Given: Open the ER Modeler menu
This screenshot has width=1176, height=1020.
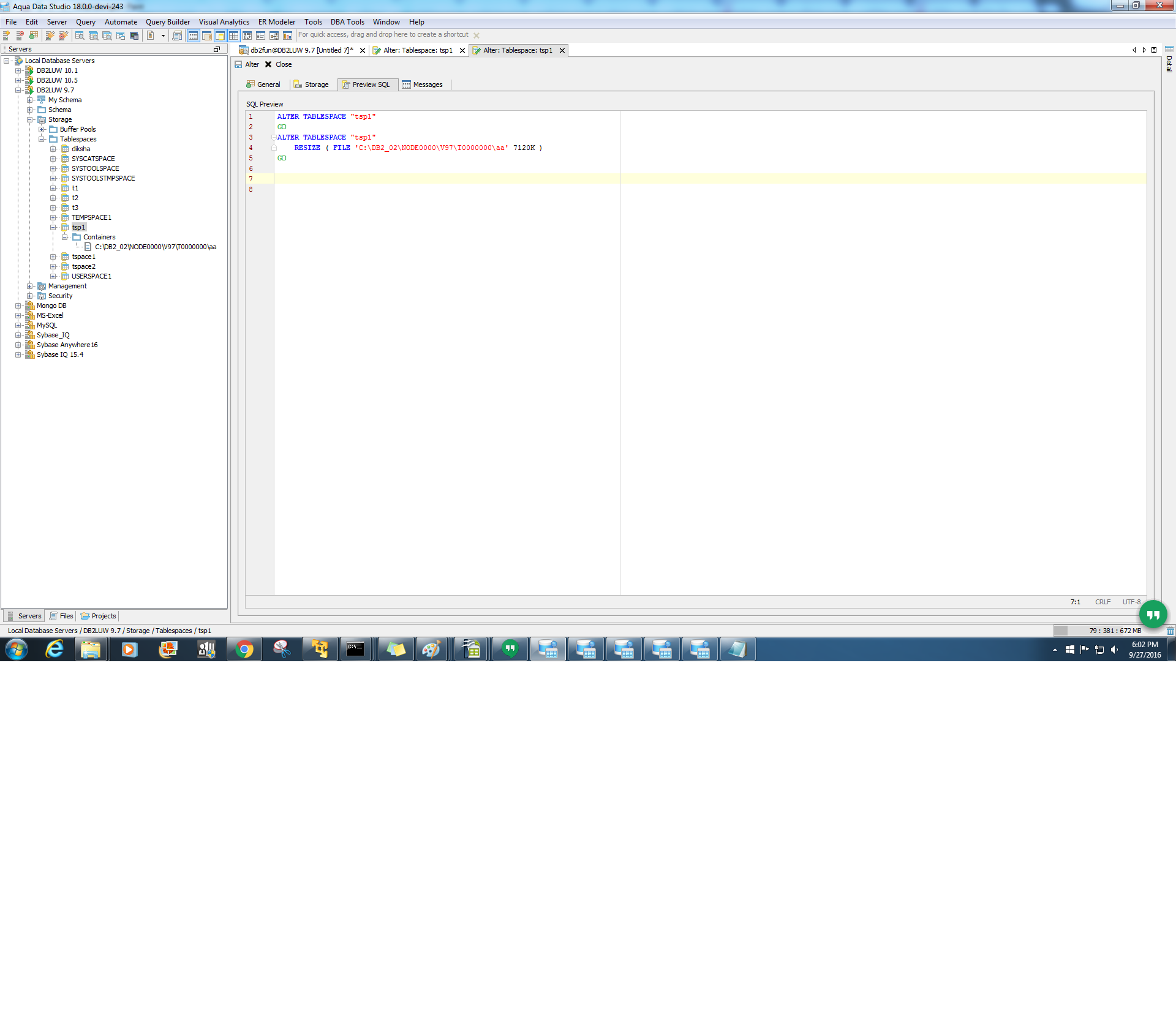Looking at the screenshot, I should (x=277, y=22).
